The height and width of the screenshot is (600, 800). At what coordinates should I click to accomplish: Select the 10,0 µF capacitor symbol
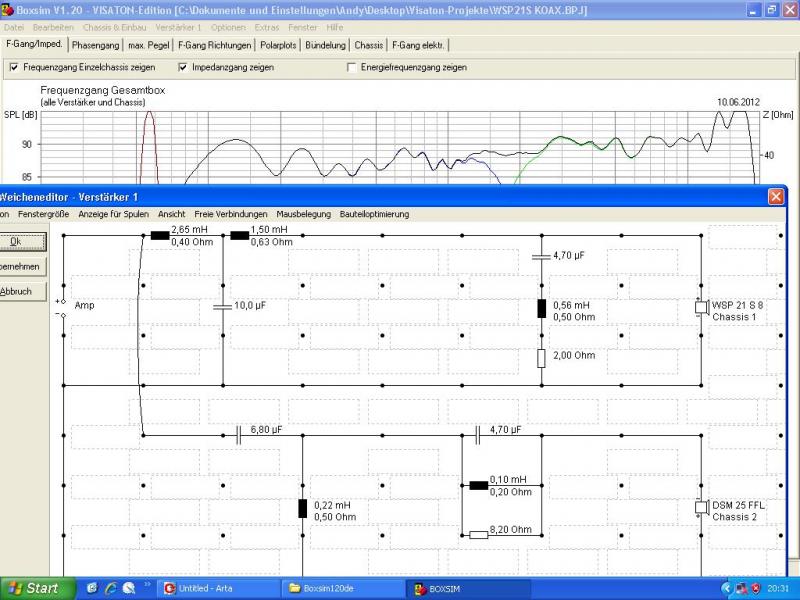223,306
